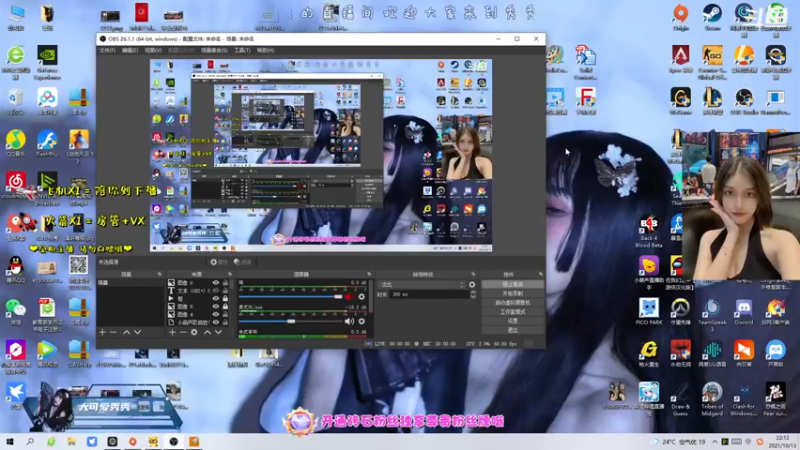
Task: Remove selected source with minus icon
Action: click(184, 332)
